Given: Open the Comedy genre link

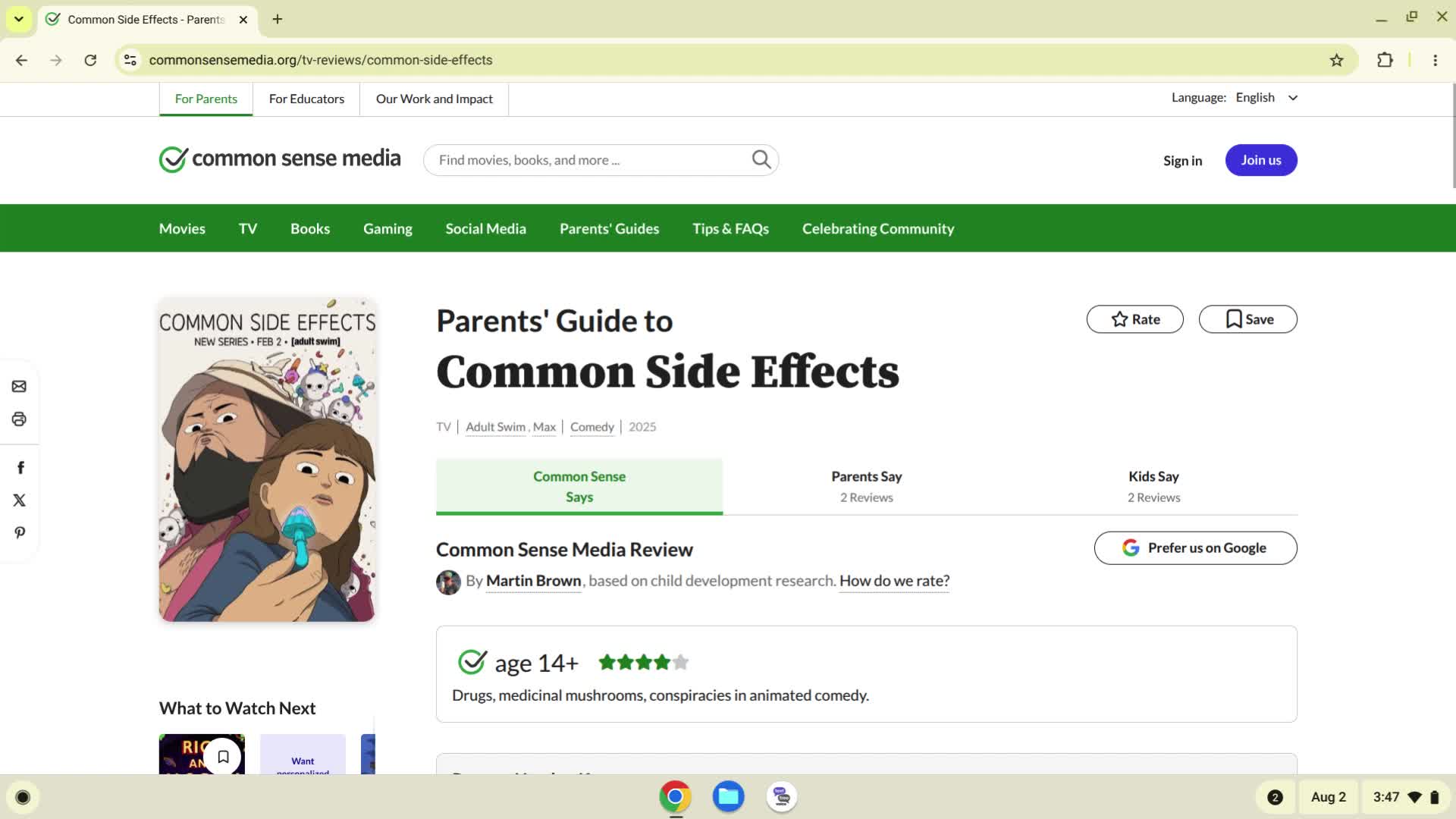Looking at the screenshot, I should pyautogui.click(x=592, y=427).
